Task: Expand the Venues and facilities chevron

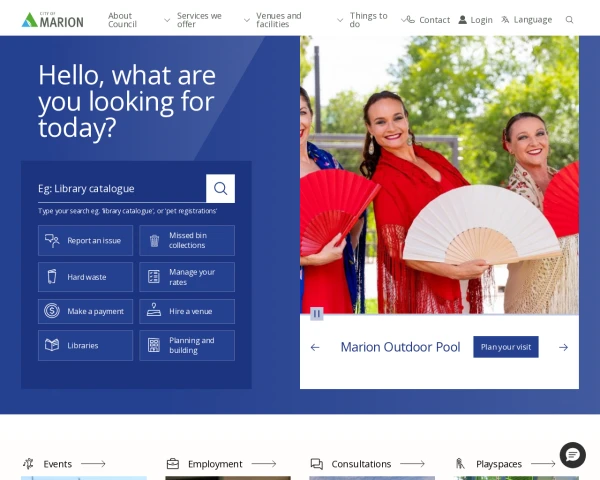Action: tap(340, 20)
